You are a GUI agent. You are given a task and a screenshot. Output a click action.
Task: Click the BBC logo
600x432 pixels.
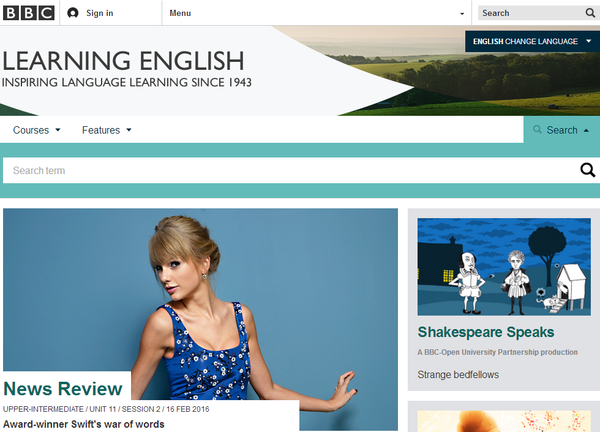pos(29,13)
